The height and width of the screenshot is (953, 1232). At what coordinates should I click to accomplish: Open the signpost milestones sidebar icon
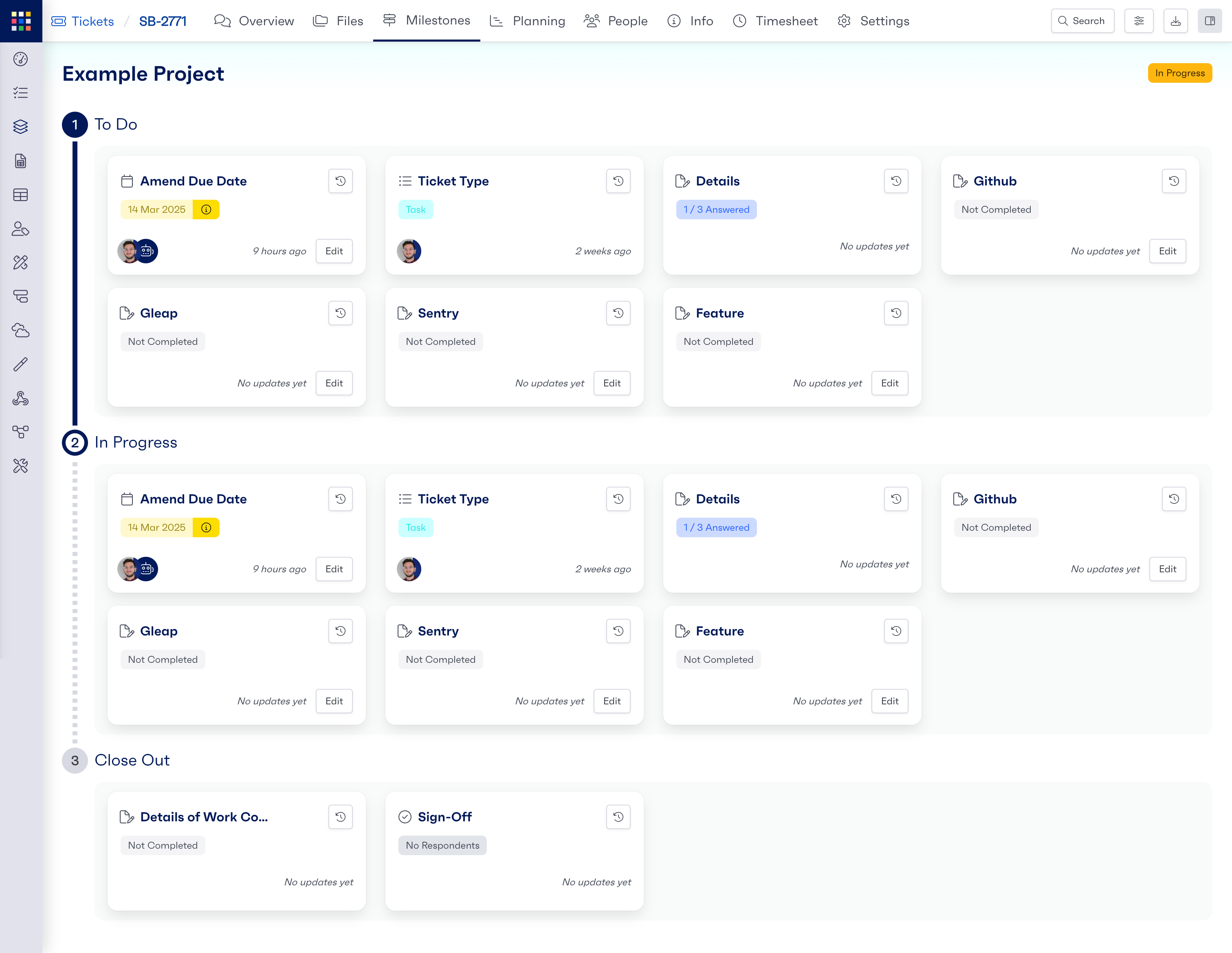point(21,297)
